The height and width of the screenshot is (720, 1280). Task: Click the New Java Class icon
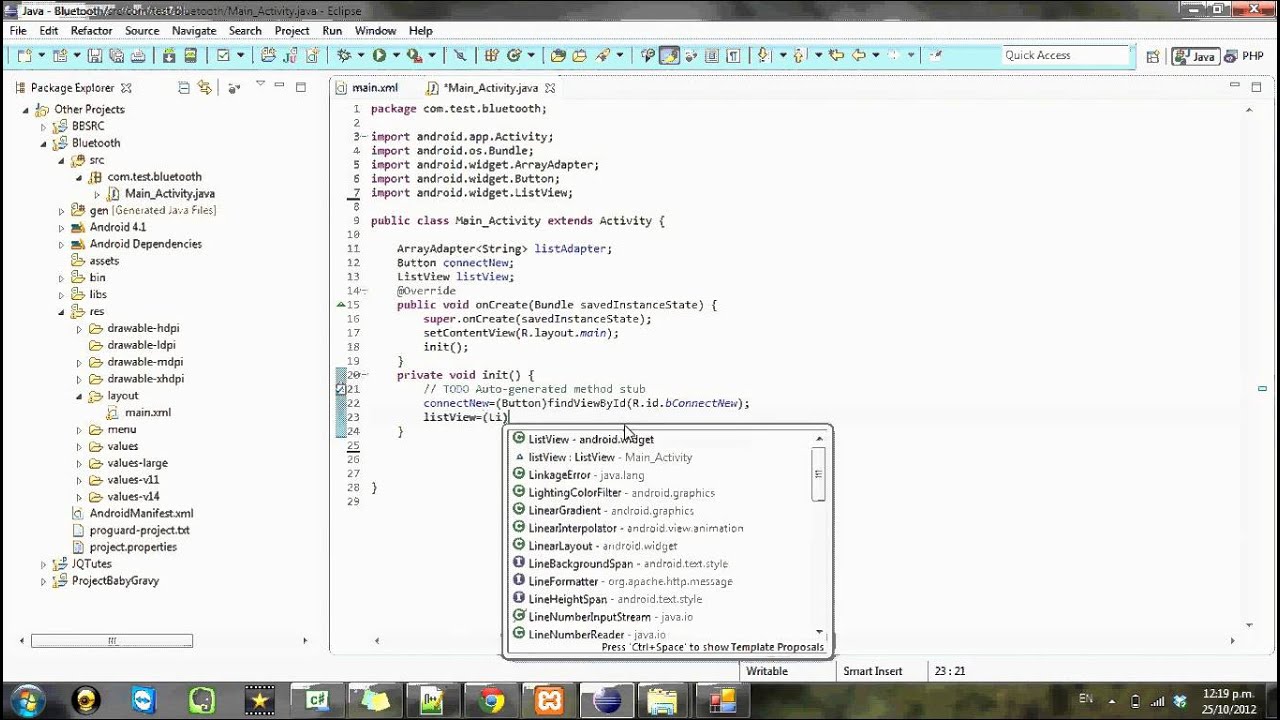(x=515, y=56)
